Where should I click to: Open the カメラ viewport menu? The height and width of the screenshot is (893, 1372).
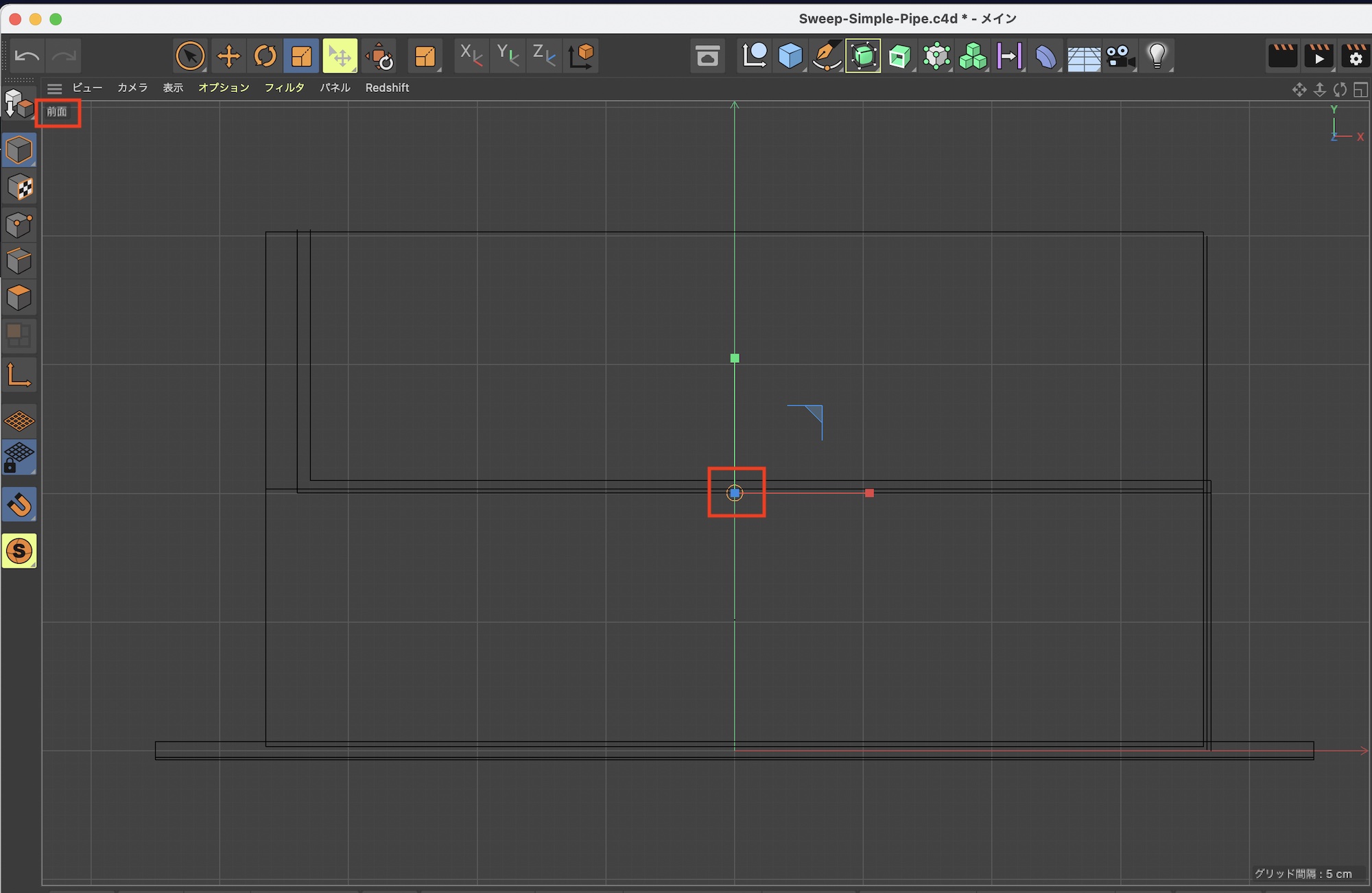click(x=132, y=88)
